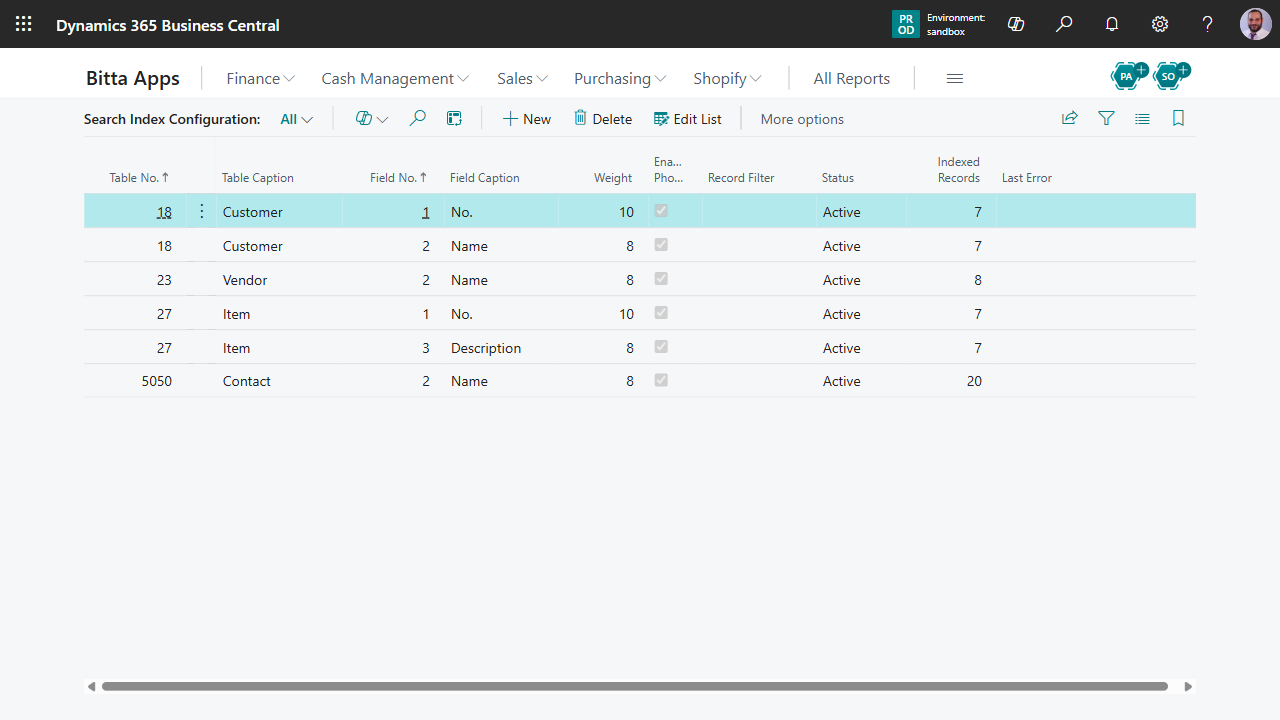Click the horizontal scrollbar thumb

[635, 686]
